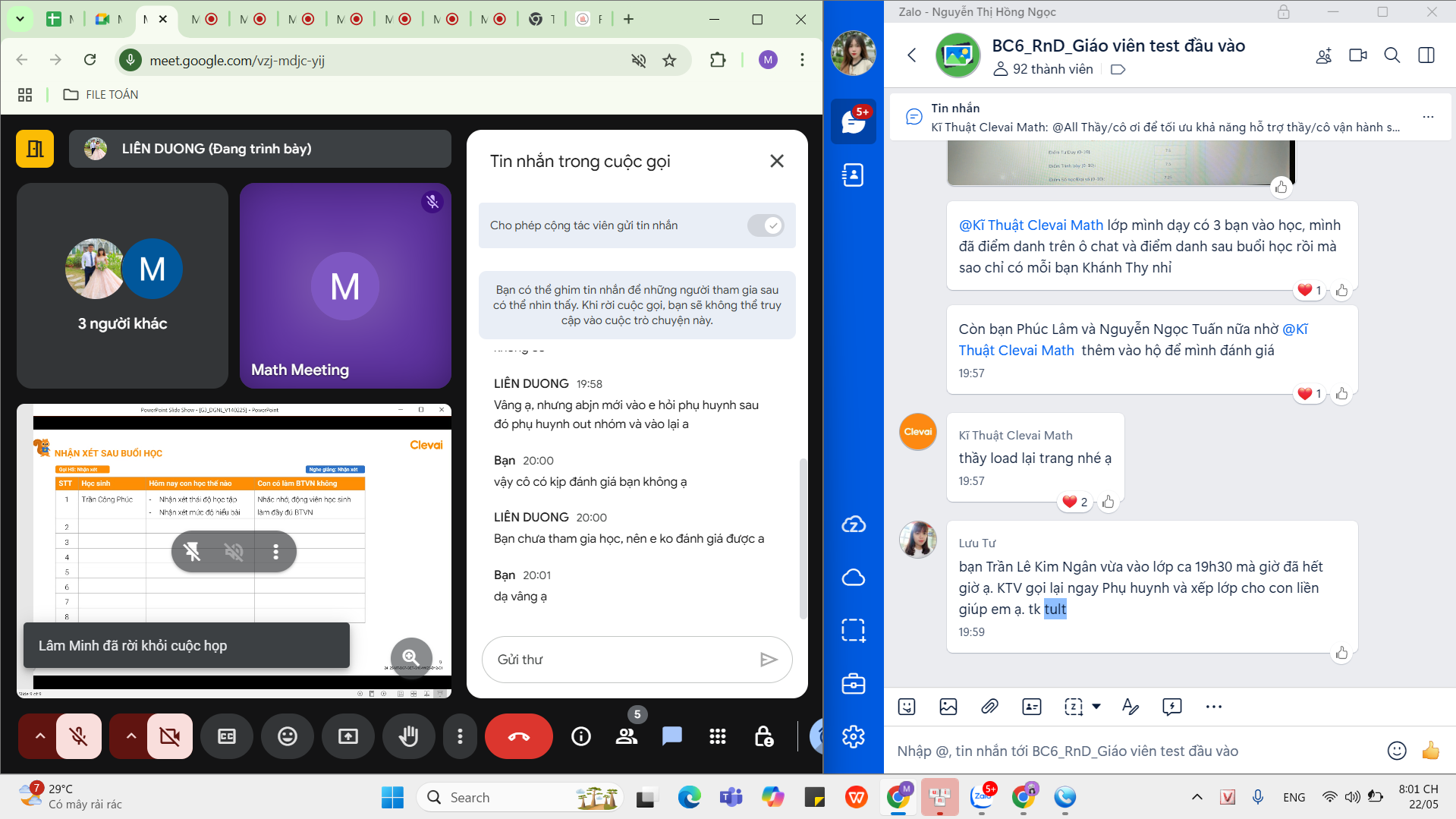Open Zalo screenshot capture tool in sidebar
1456x819 pixels.
pos(854,631)
